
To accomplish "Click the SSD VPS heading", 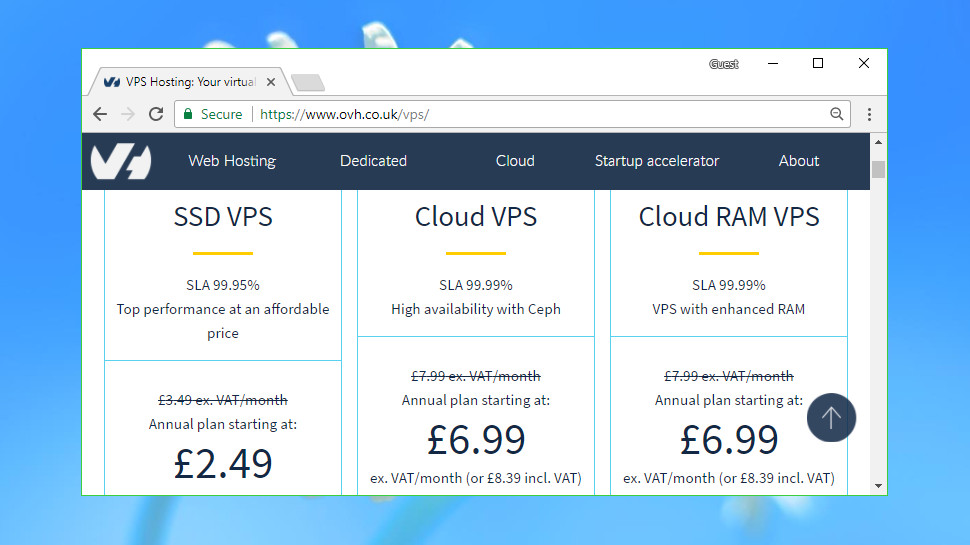I will [x=223, y=217].
